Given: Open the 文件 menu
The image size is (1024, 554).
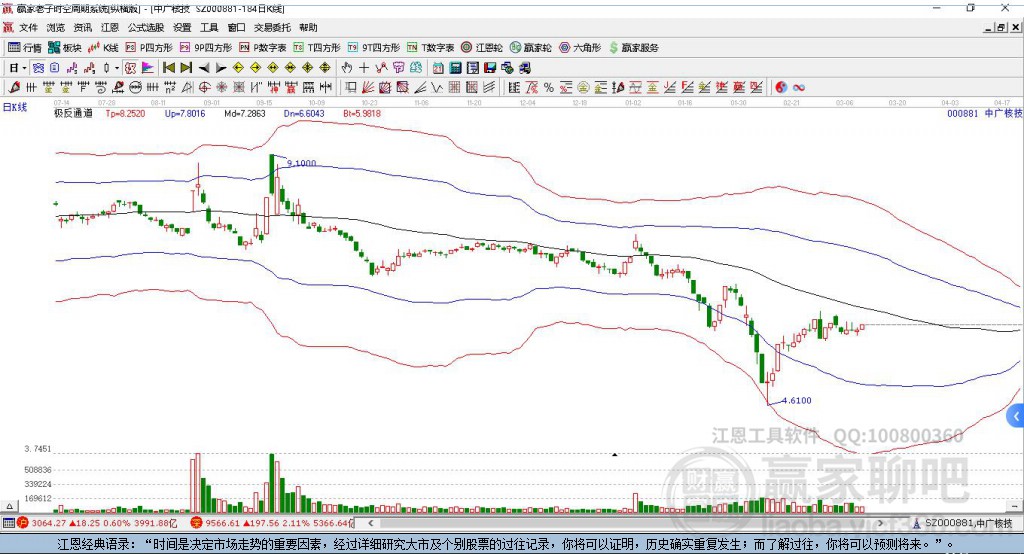Looking at the screenshot, I should coord(28,27).
